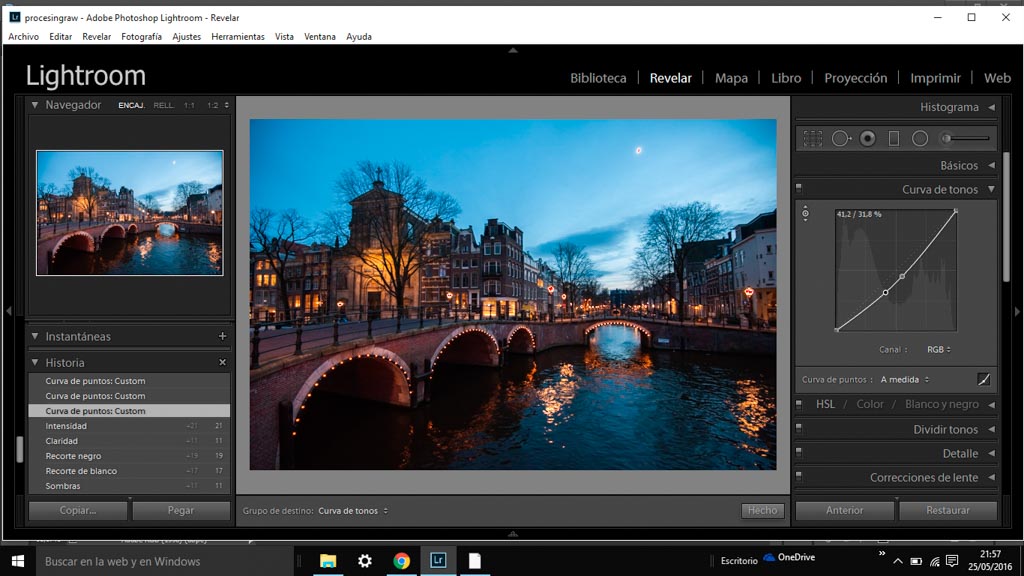
Task: Activate the tone curve targeted adjustment tool
Action: coord(806,214)
